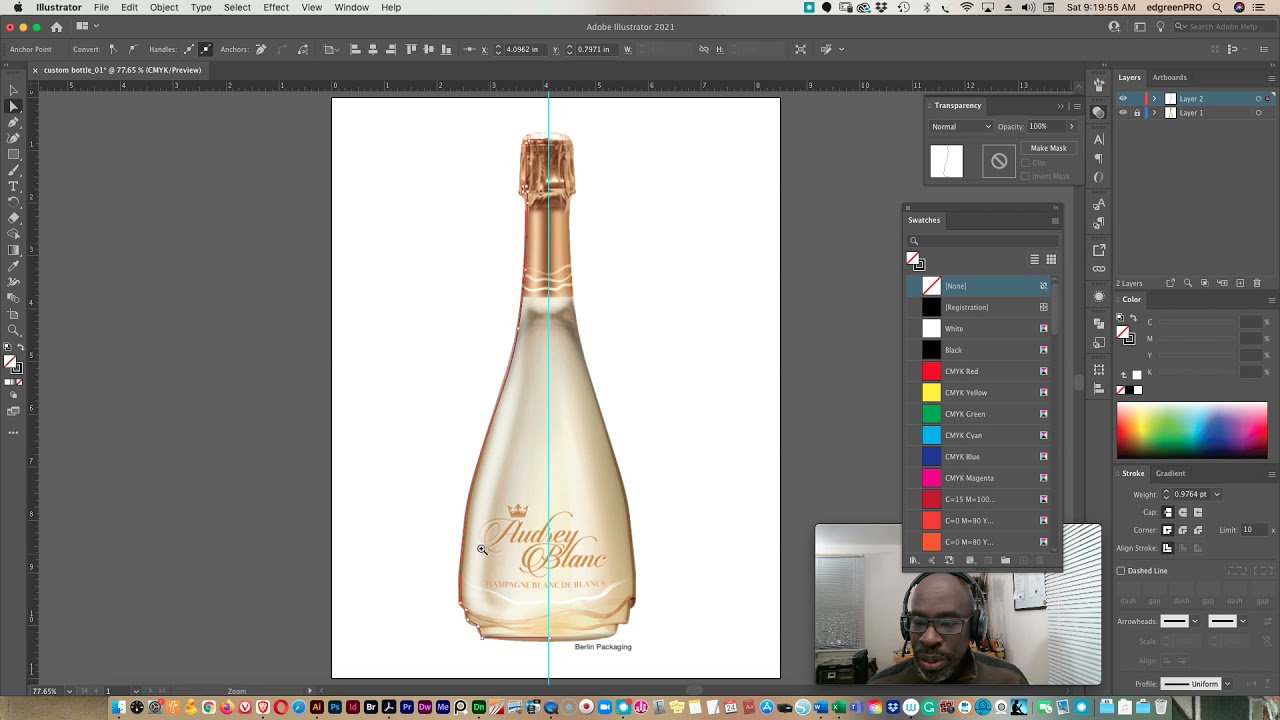Click the Swatches search field
The width and height of the screenshot is (1280, 720).
click(x=983, y=241)
